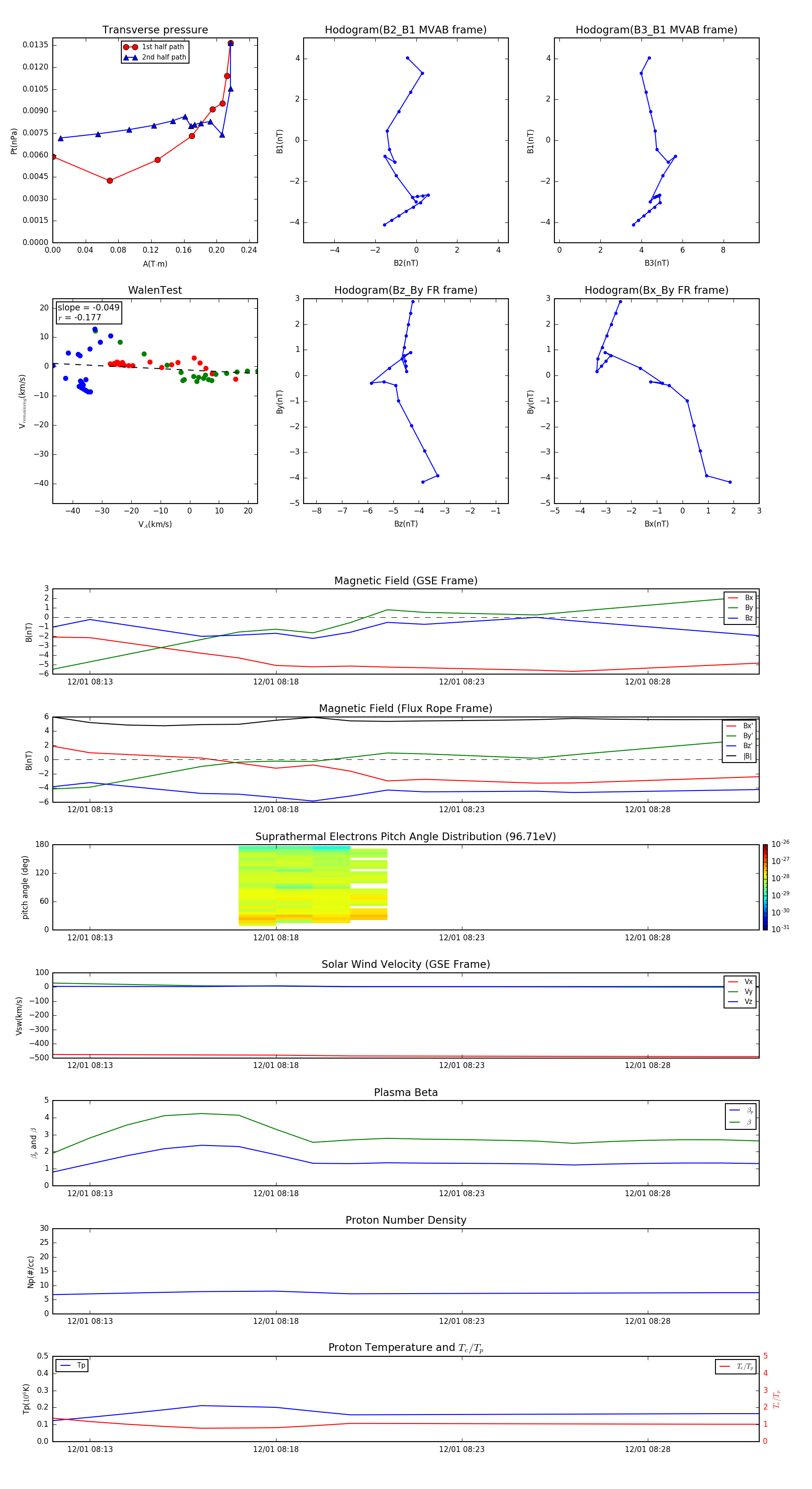Click the 'Proton Number Density' title
Screen dimensions: 812x1489
pos(406,1220)
